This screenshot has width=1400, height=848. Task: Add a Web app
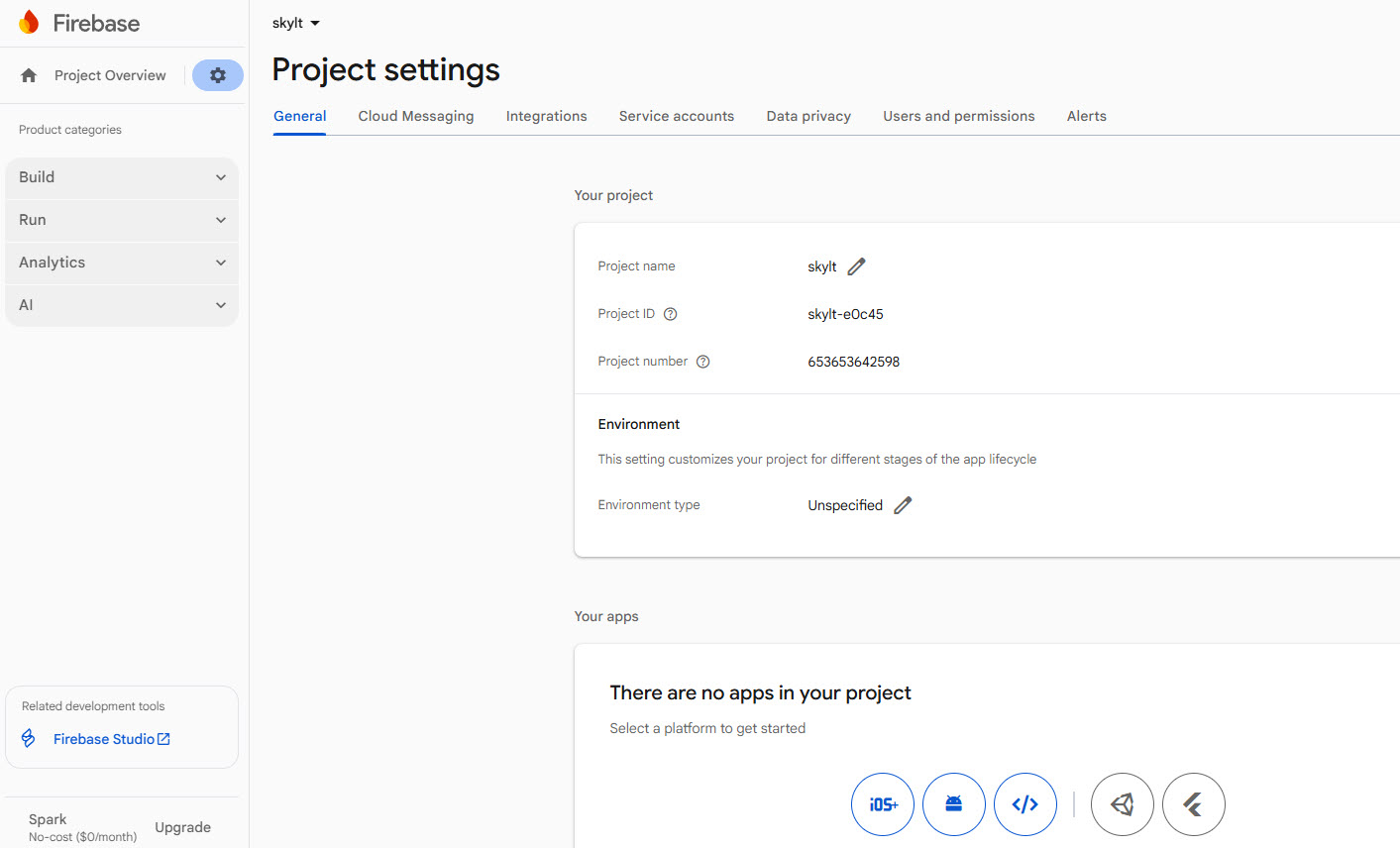[1025, 804]
